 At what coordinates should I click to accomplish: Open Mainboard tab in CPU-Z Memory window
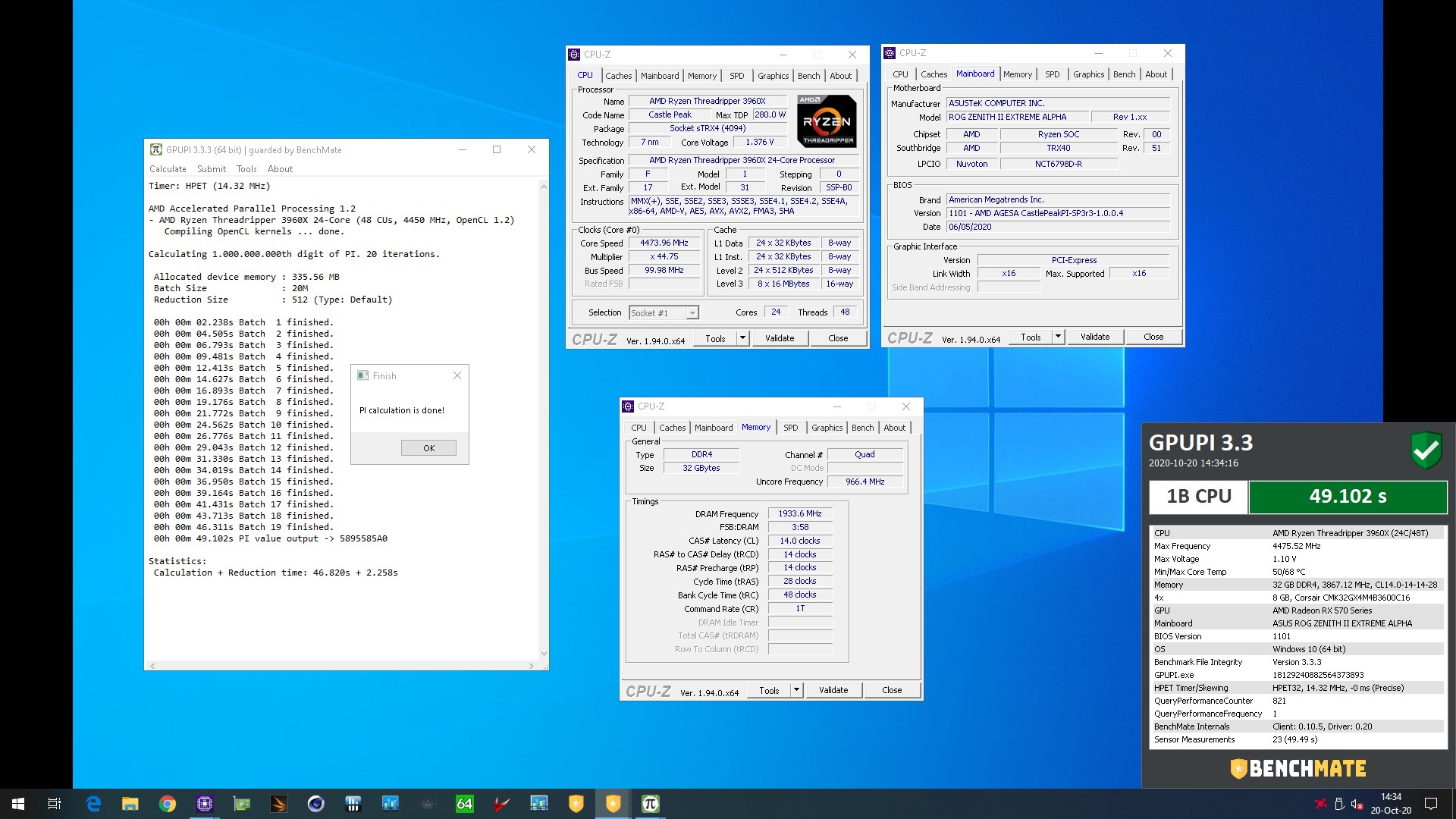click(714, 428)
